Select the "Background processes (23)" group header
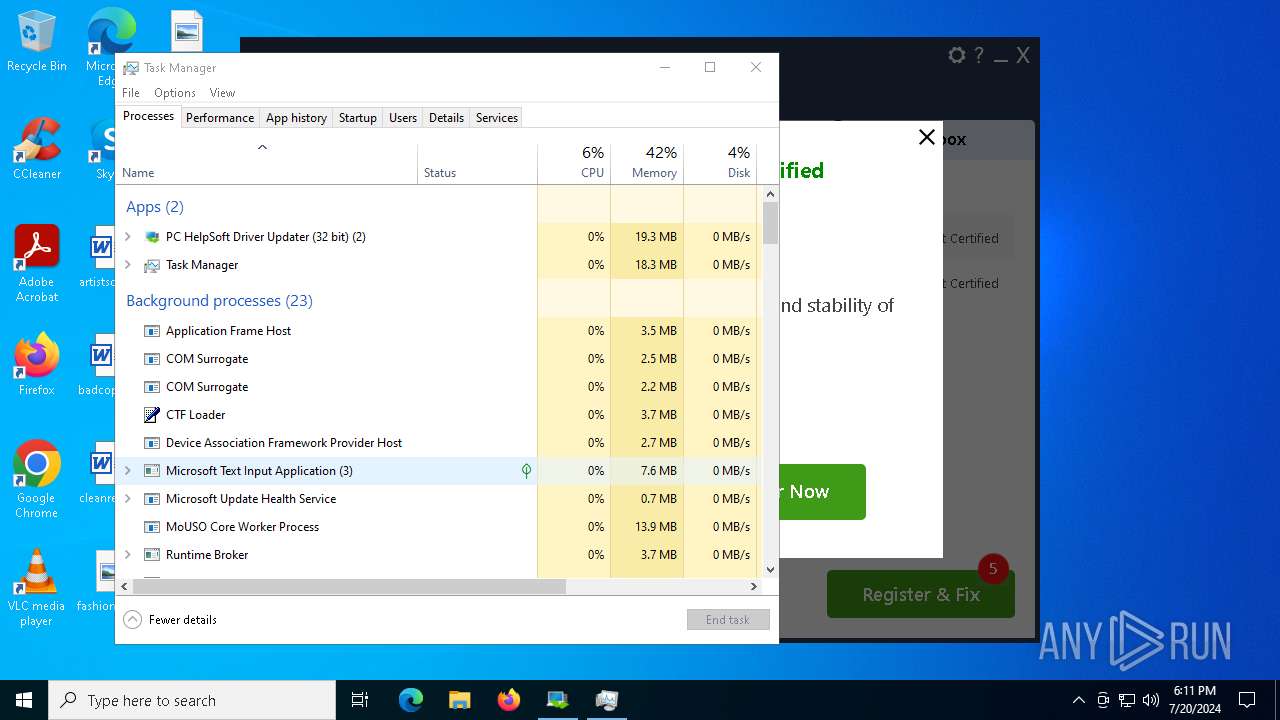Viewport: 1280px width, 720px height. coord(219,301)
